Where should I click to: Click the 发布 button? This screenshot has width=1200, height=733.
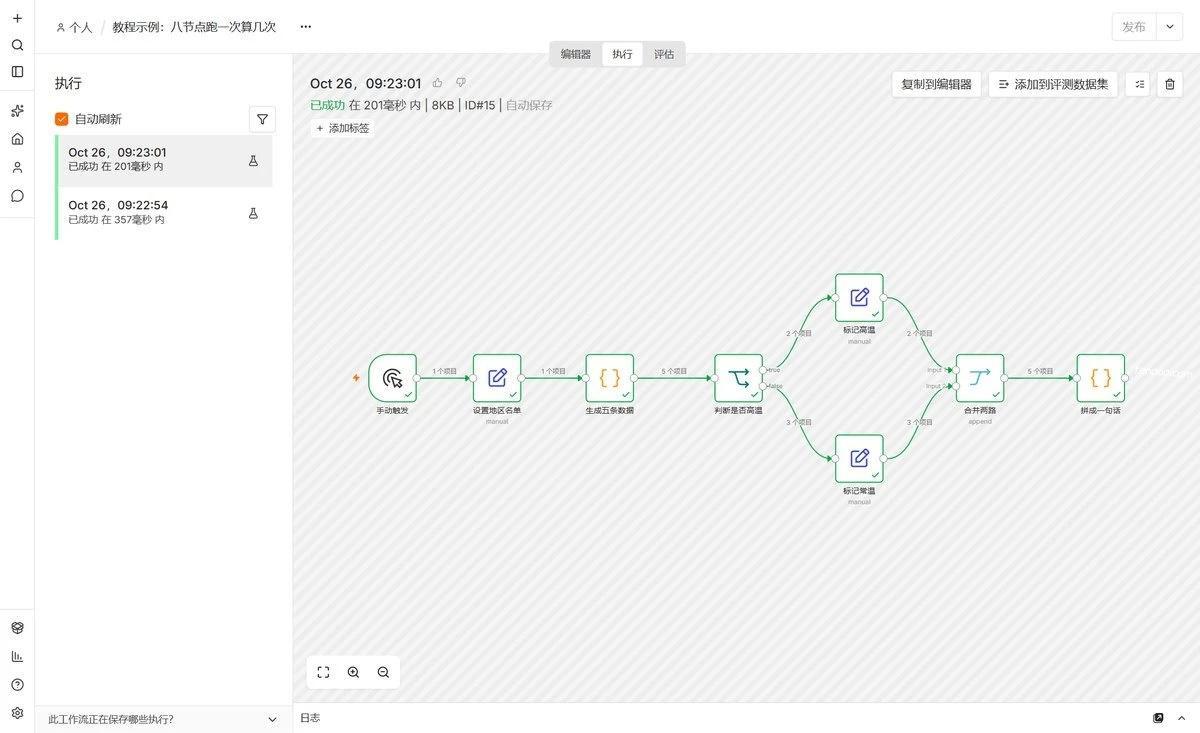[1134, 27]
